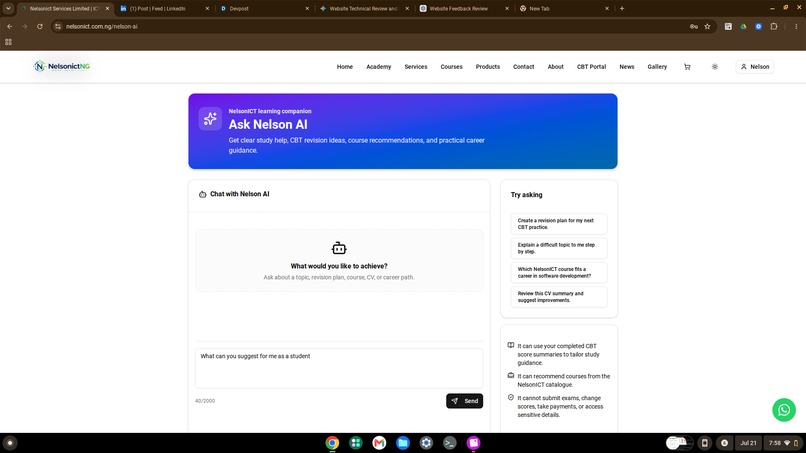Click the '40/2000' character counter
The height and width of the screenshot is (453, 806).
pyautogui.click(x=205, y=401)
